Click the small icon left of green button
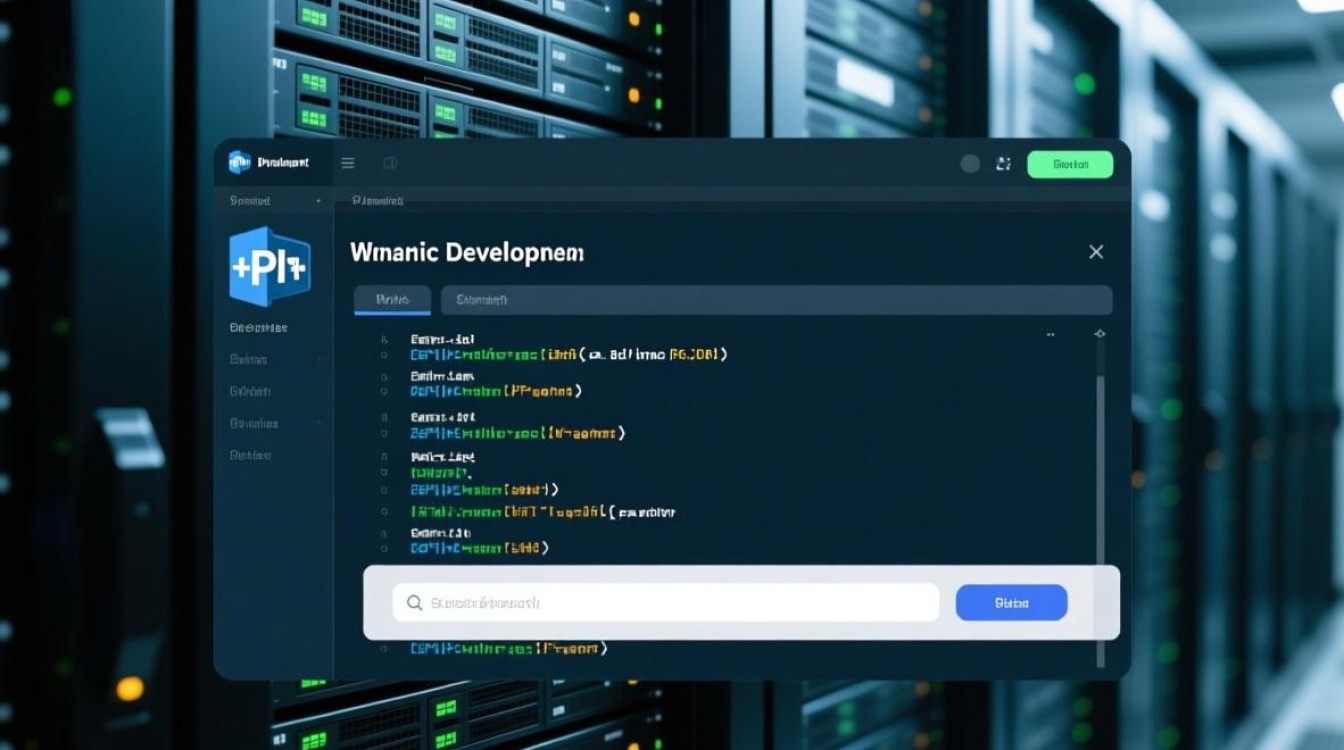The image size is (1344, 750). [1003, 164]
